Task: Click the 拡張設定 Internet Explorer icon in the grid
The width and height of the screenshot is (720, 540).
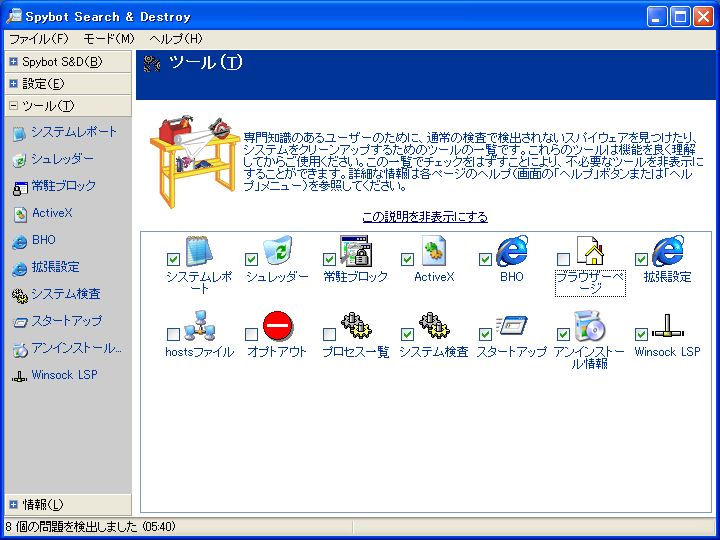Action: tap(669, 251)
